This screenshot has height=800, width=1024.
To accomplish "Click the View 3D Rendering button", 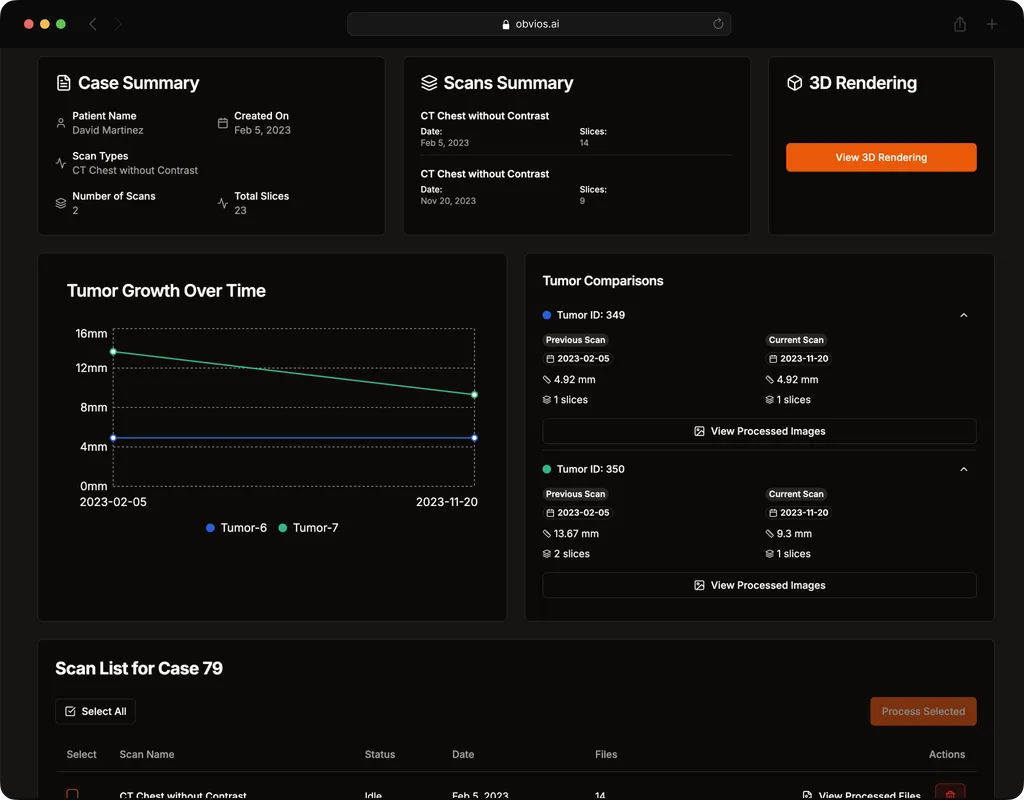I will (x=880, y=157).
